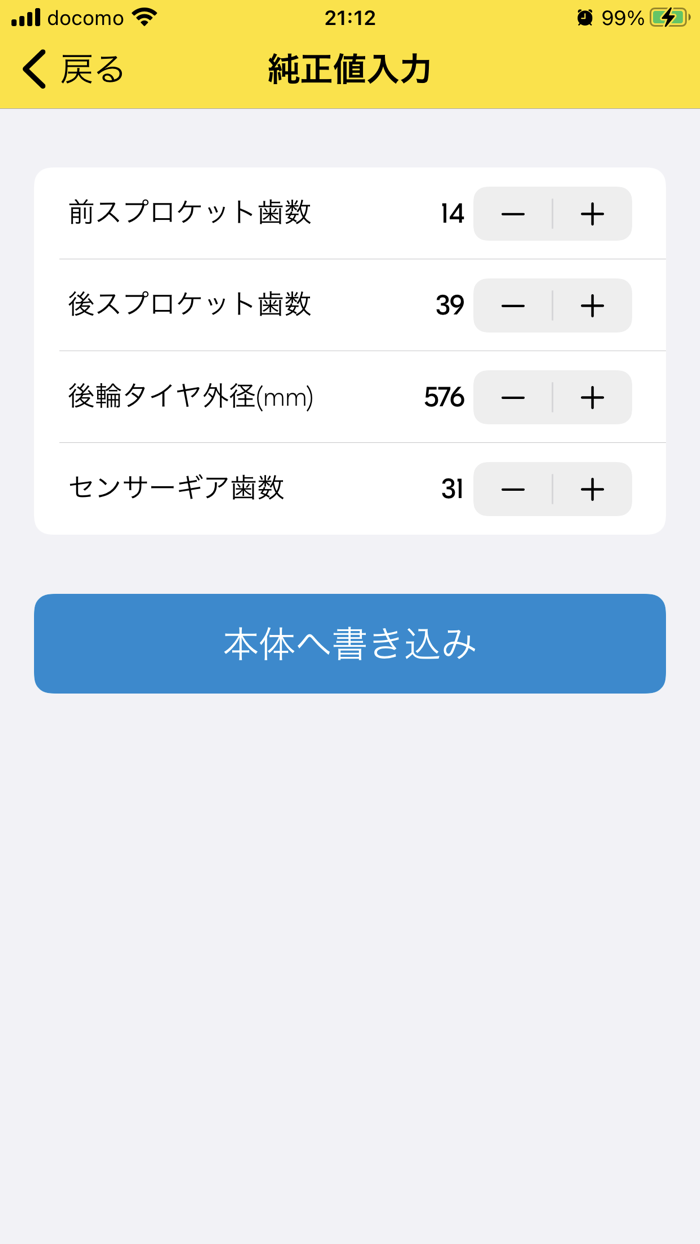
Task: Decrease センサーギア歯数 sensor gear teeth count
Action: point(512,489)
